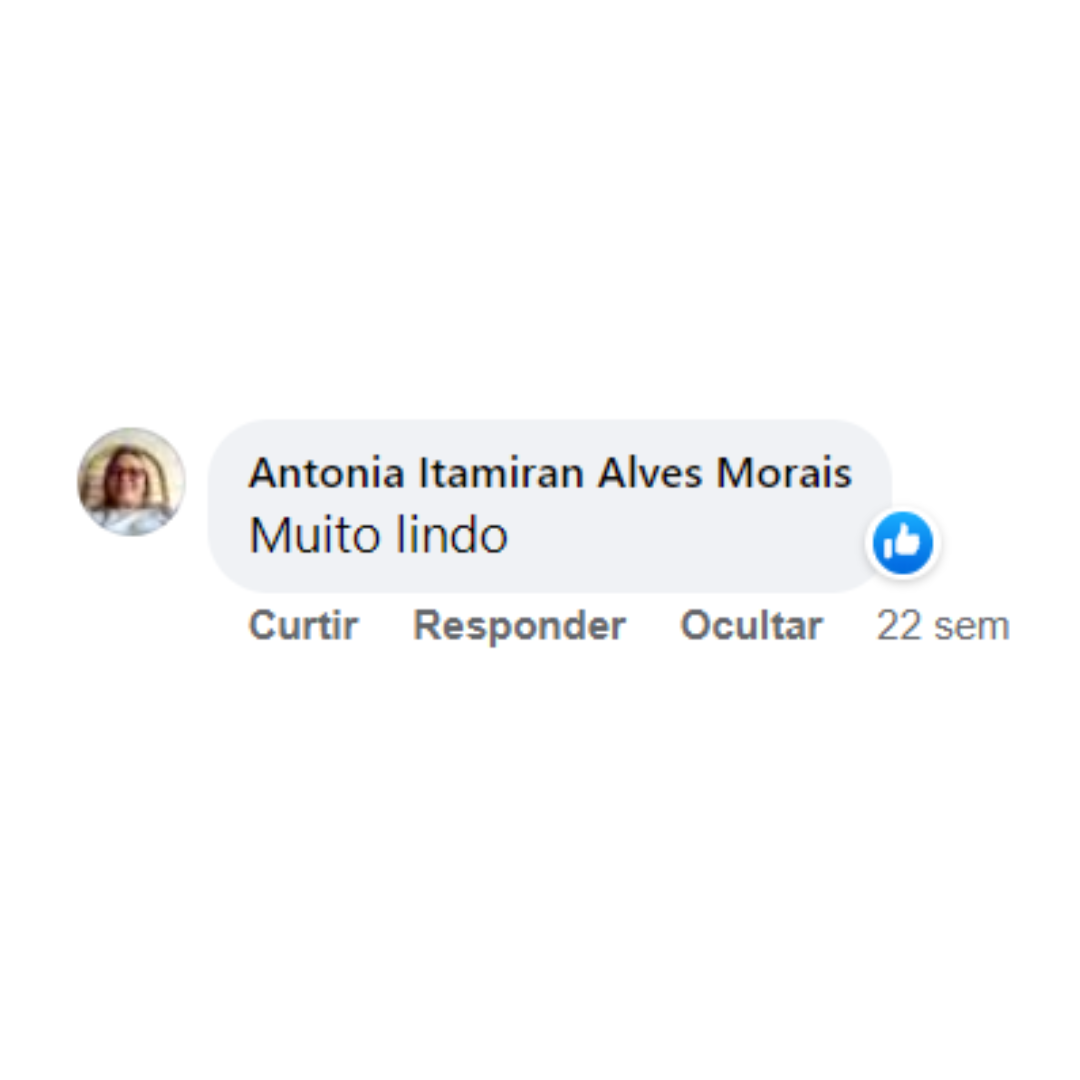
Task: Click Ocultar next to Responder
Action: pos(751,625)
